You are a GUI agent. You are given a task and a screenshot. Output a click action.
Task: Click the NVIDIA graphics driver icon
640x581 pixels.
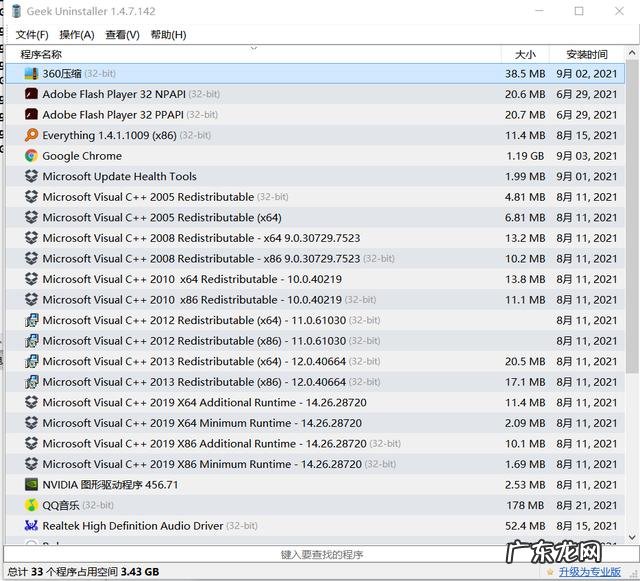point(32,485)
